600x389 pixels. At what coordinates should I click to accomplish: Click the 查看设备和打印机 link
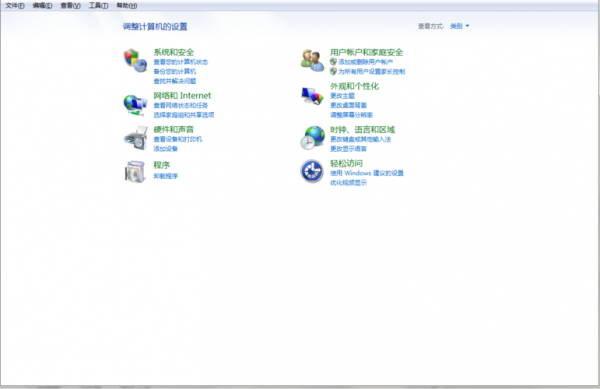[178, 139]
